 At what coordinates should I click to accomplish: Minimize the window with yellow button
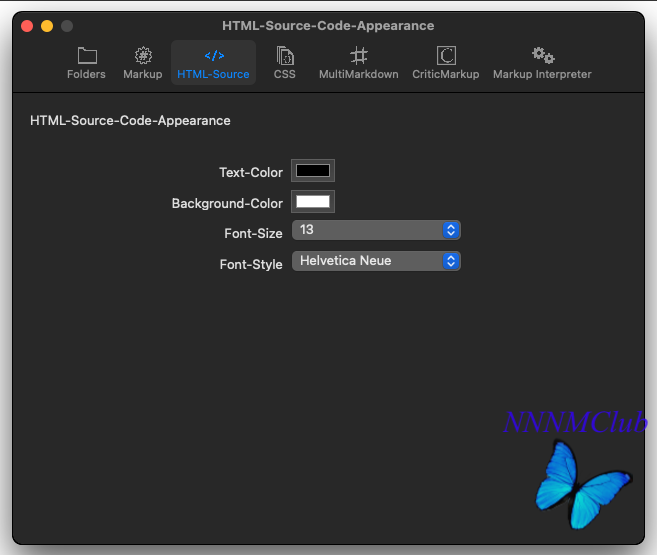(x=47, y=26)
